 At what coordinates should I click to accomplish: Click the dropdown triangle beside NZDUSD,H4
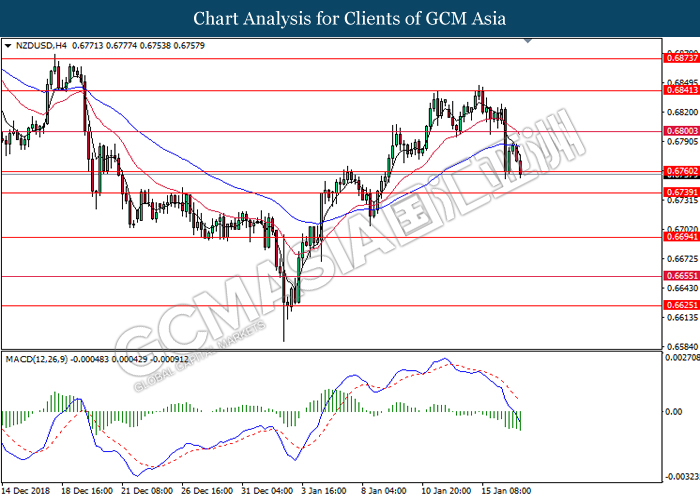(x=8, y=46)
